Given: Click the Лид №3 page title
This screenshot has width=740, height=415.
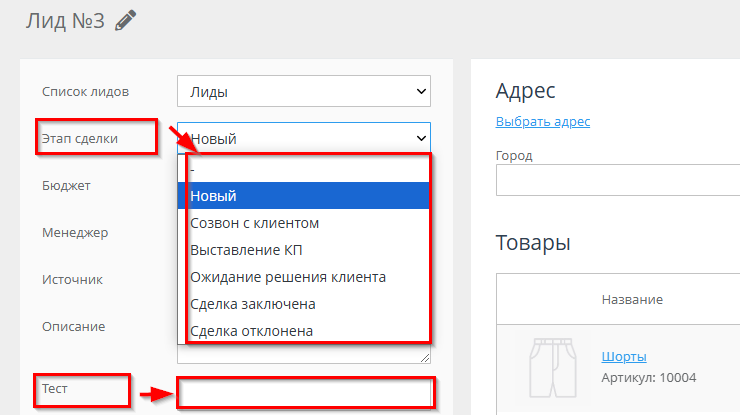Looking at the screenshot, I should 64,20.
